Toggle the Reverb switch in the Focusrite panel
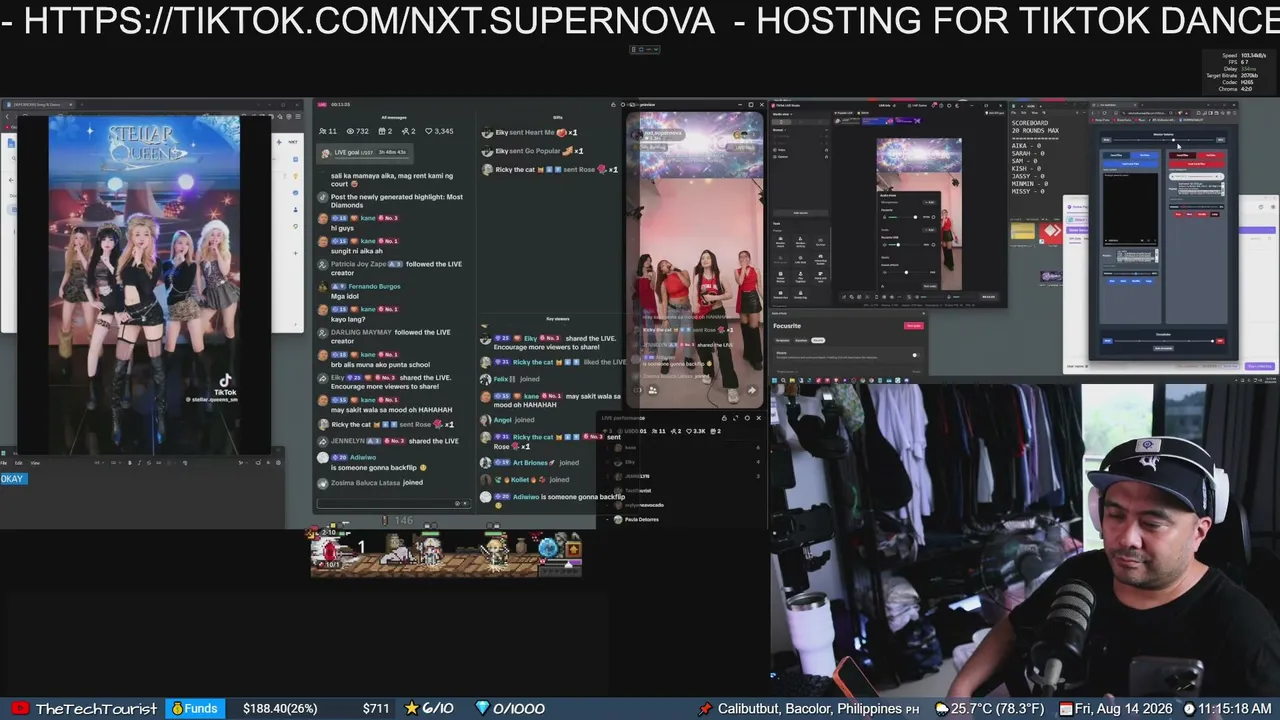Image resolution: width=1280 pixels, height=720 pixels. point(914,354)
